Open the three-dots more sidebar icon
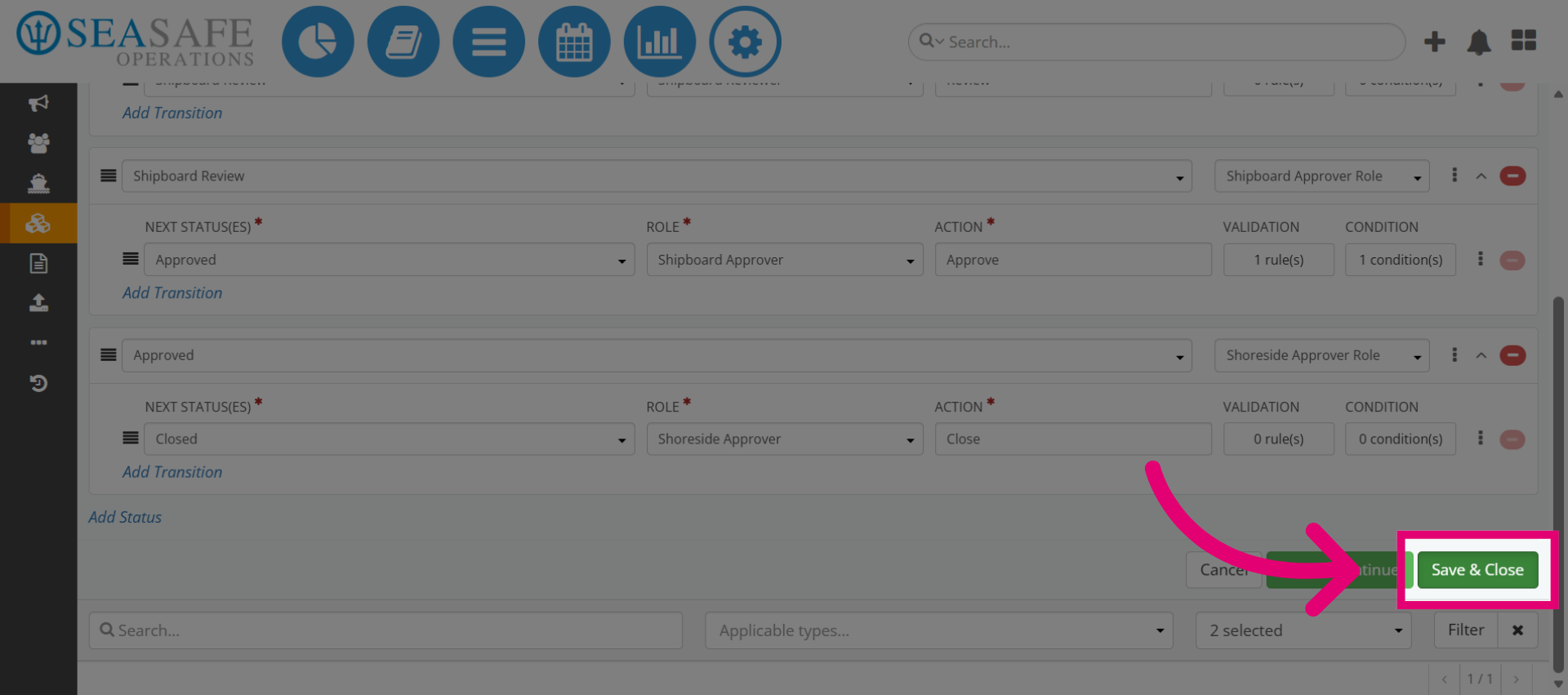Viewport: 1568px width, 695px height. click(38, 342)
